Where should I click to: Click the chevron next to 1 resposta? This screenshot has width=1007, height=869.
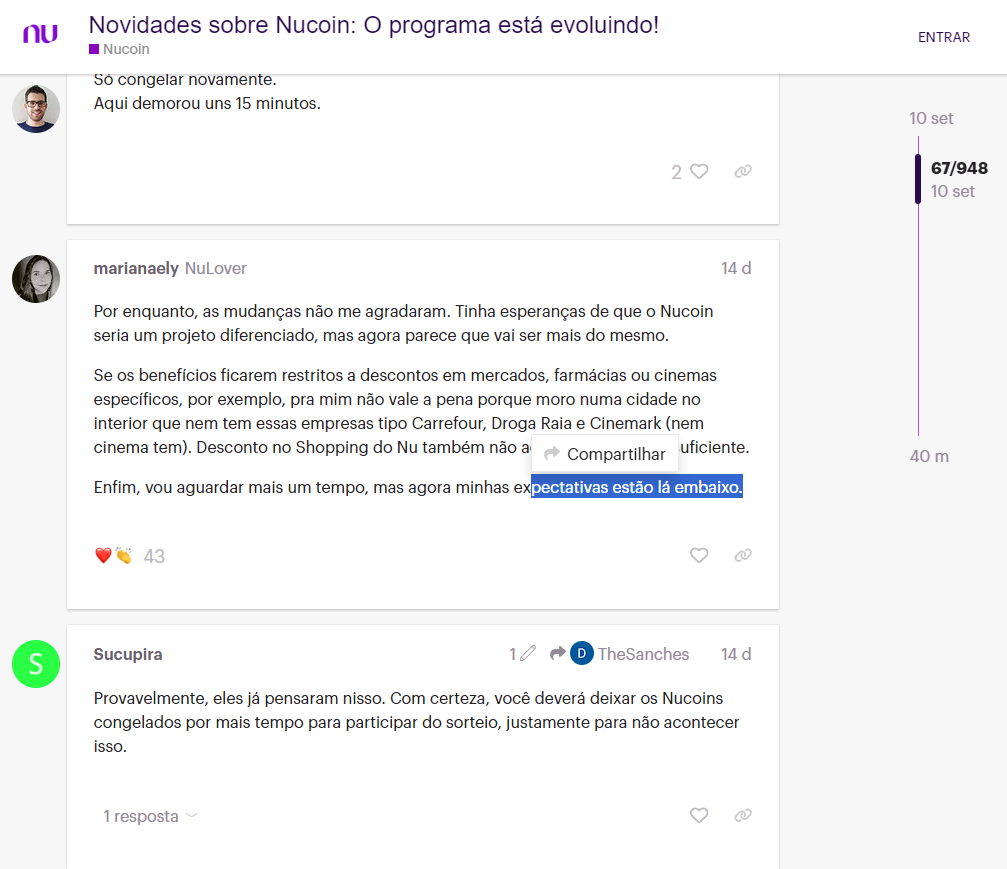[x=191, y=816]
